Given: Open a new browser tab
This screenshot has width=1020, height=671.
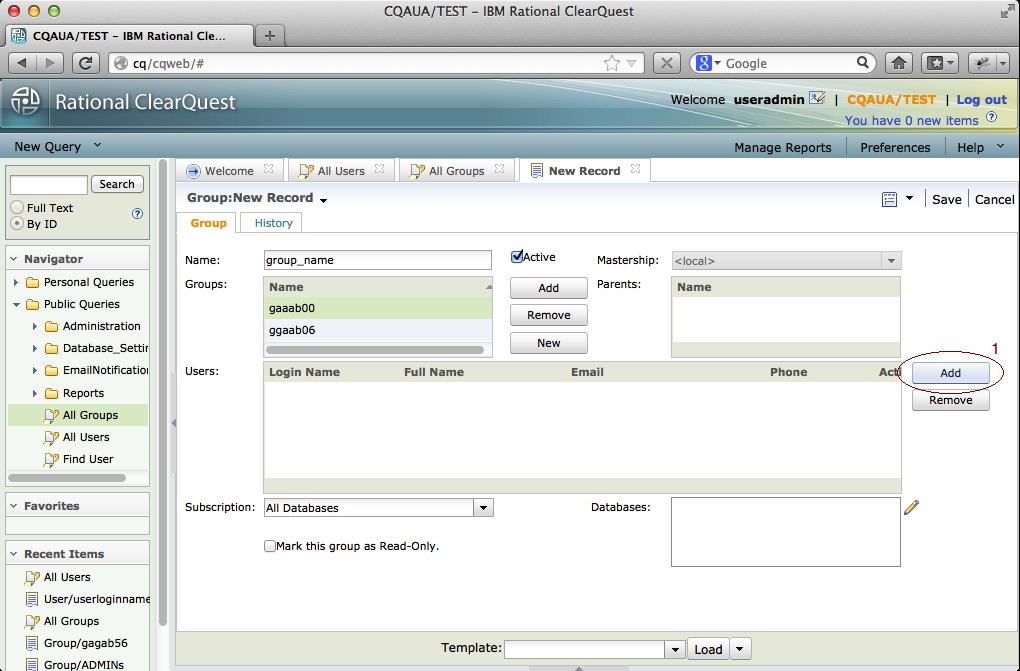Looking at the screenshot, I should tap(270, 36).
